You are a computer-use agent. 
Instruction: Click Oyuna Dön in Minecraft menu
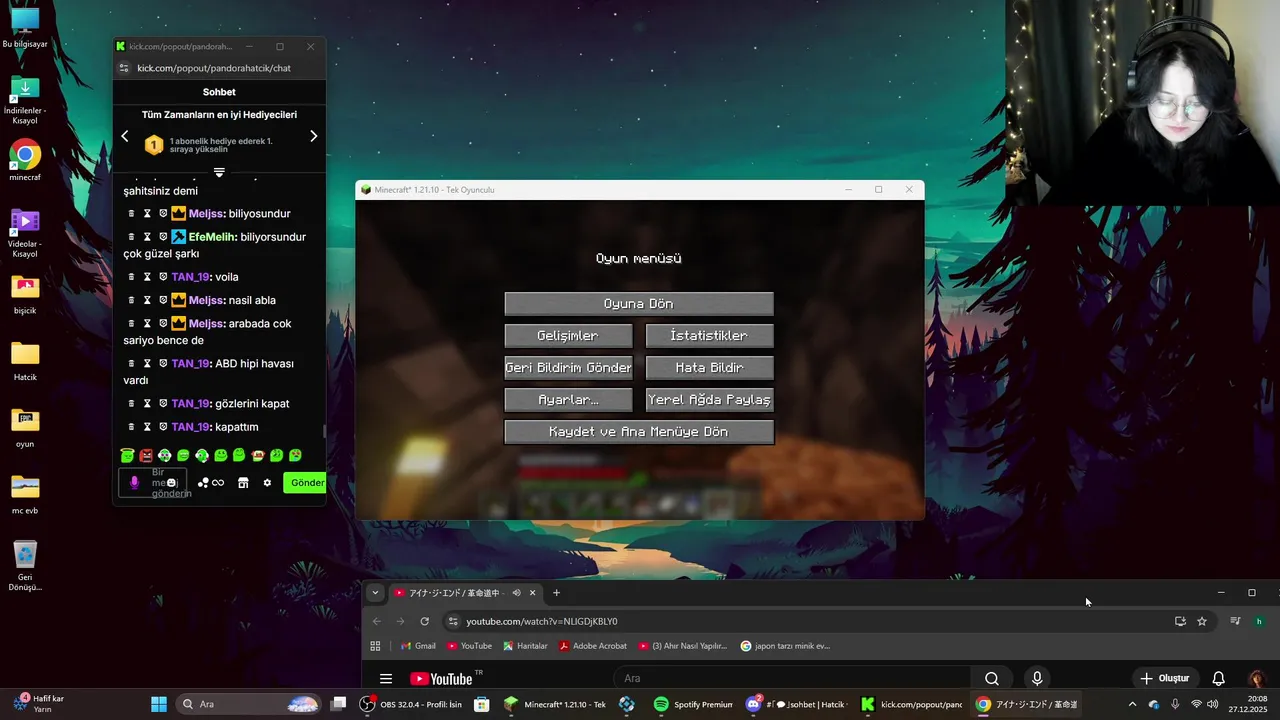(x=639, y=304)
